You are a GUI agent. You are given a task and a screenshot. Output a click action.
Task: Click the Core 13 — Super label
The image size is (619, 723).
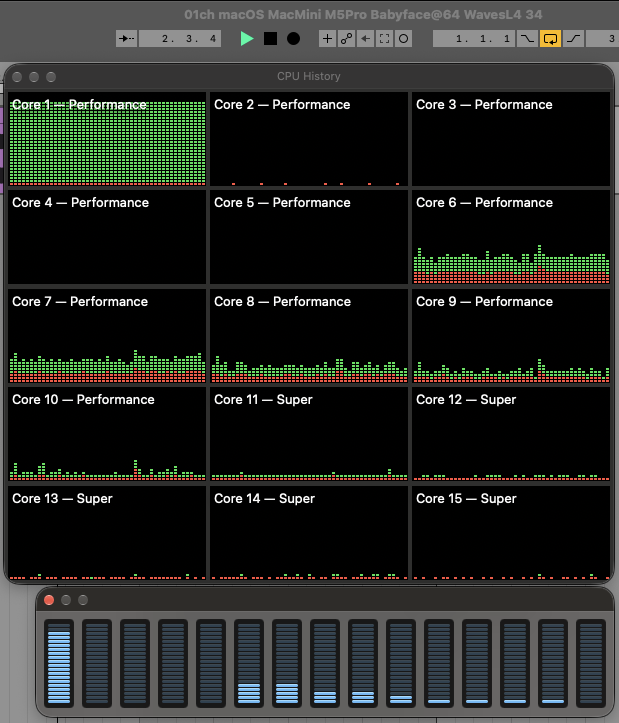click(62, 498)
